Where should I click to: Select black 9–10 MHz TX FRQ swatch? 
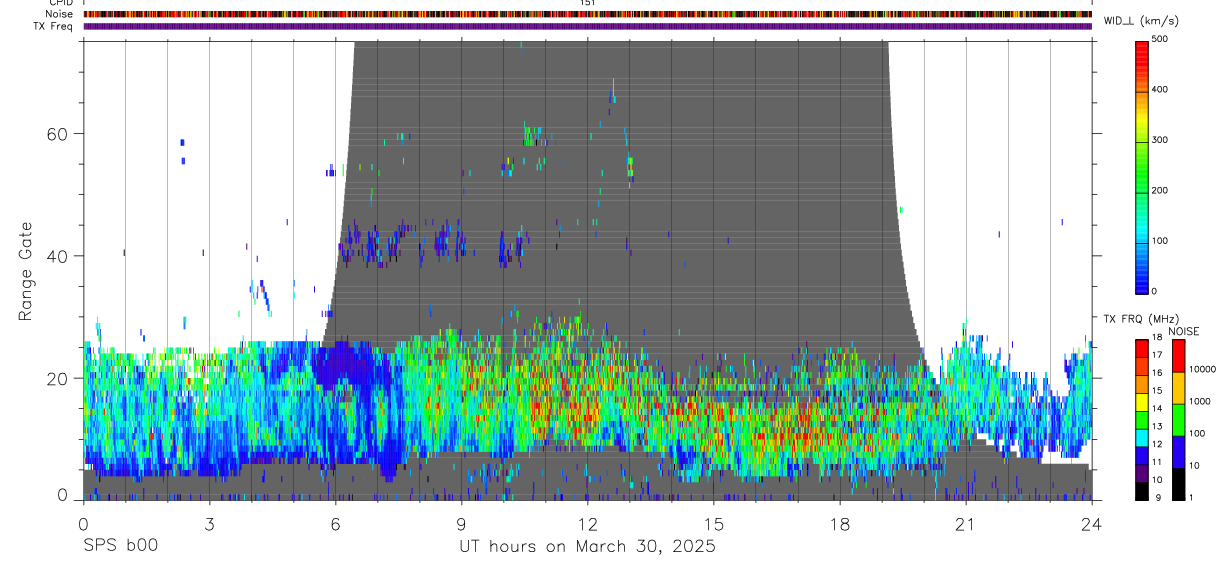click(1141, 489)
